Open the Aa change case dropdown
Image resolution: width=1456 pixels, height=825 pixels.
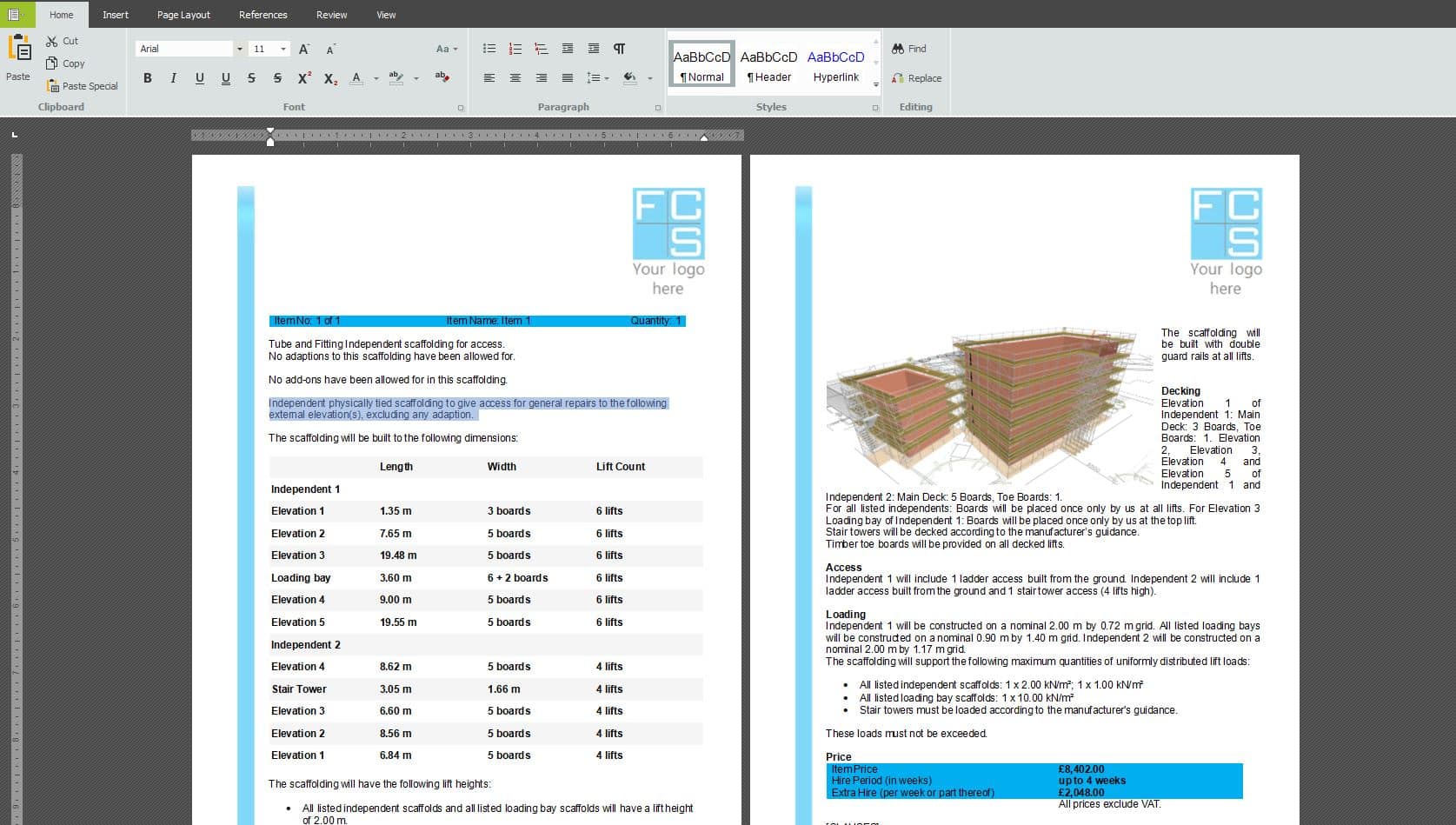447,49
